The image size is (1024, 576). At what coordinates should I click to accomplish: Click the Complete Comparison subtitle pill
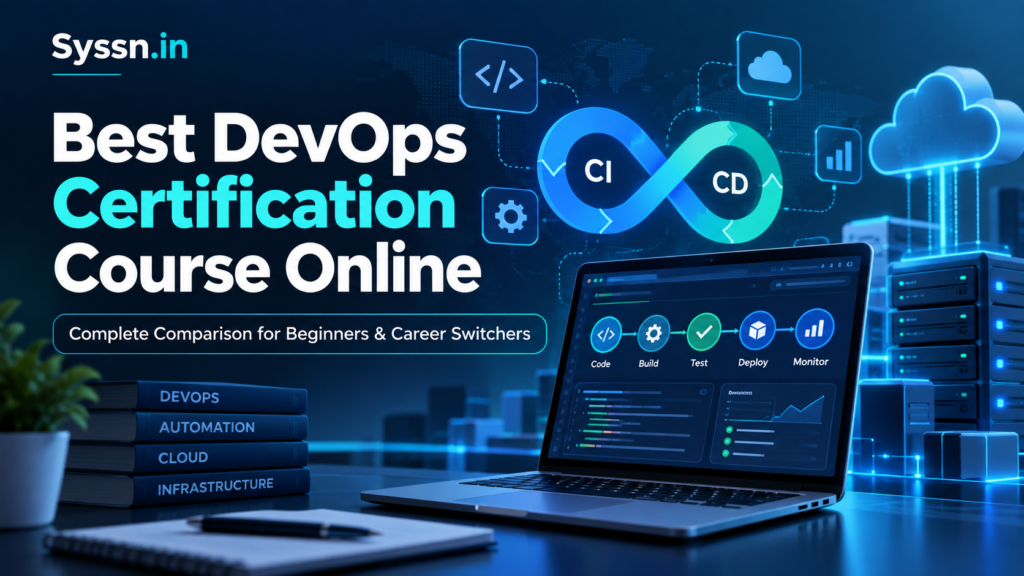300,334
